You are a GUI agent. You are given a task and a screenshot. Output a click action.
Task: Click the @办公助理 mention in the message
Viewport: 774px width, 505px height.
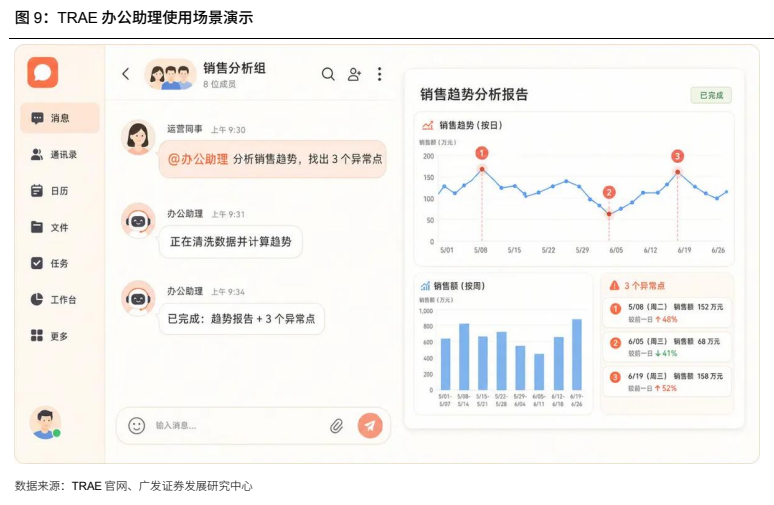tap(198, 159)
